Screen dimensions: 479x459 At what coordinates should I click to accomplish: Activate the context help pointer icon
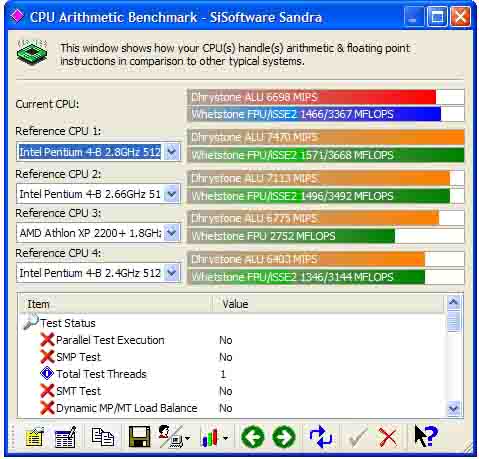click(425, 436)
